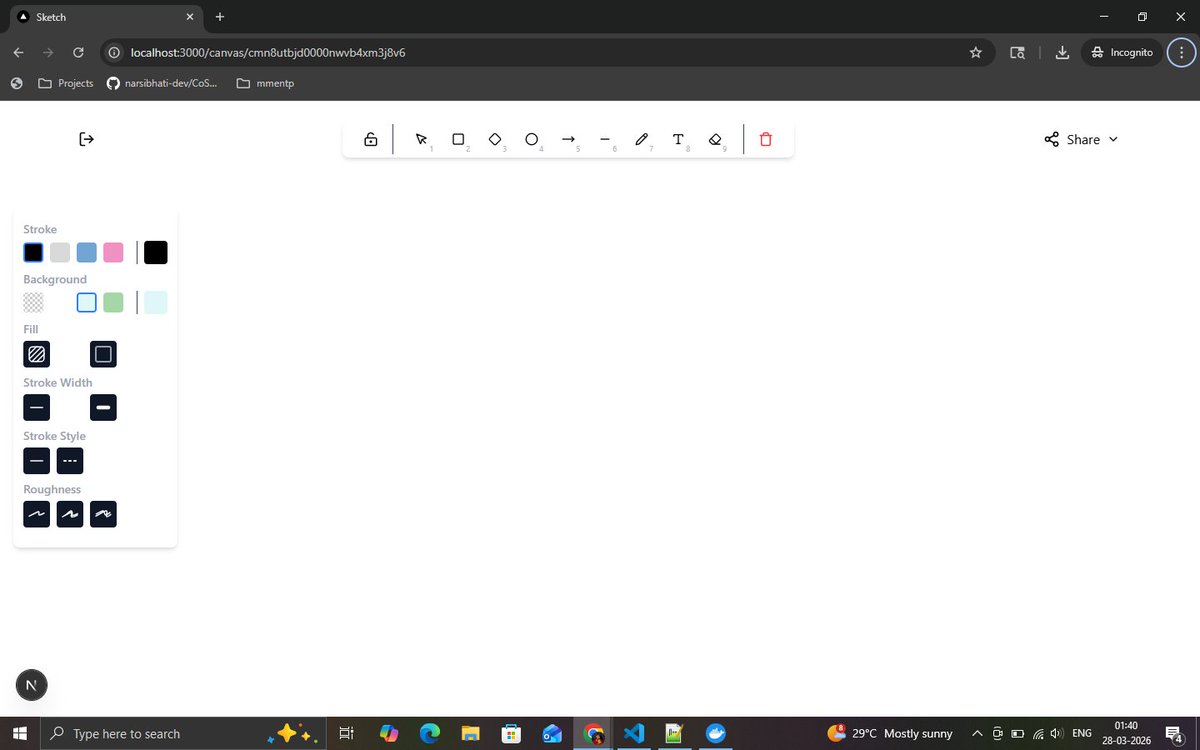Screen dimensions: 1200x750
Task: Click the logout icon top left
Action: (x=86, y=138)
